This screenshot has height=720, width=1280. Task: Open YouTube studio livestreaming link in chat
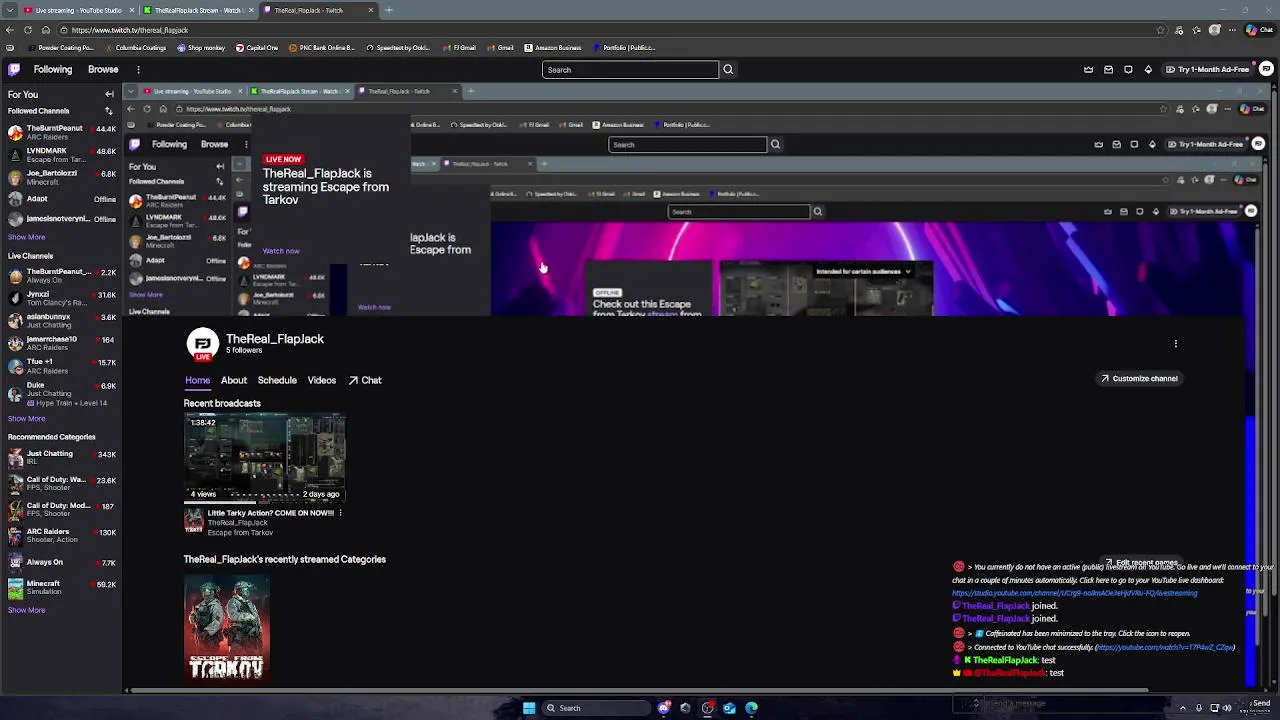click(x=1074, y=593)
